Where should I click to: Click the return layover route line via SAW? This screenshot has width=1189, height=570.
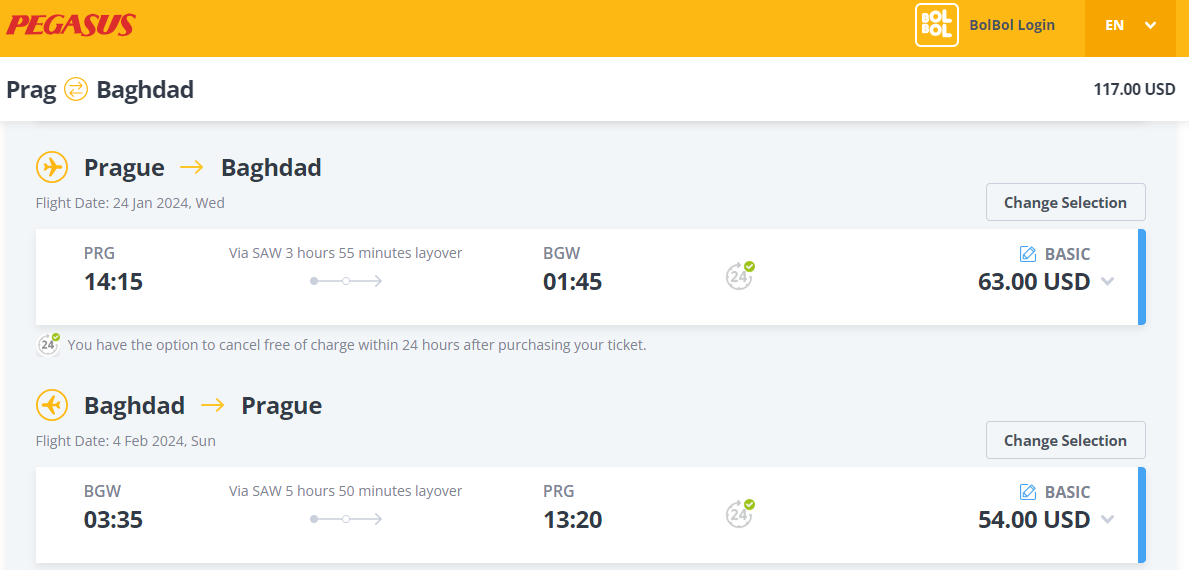point(346,519)
